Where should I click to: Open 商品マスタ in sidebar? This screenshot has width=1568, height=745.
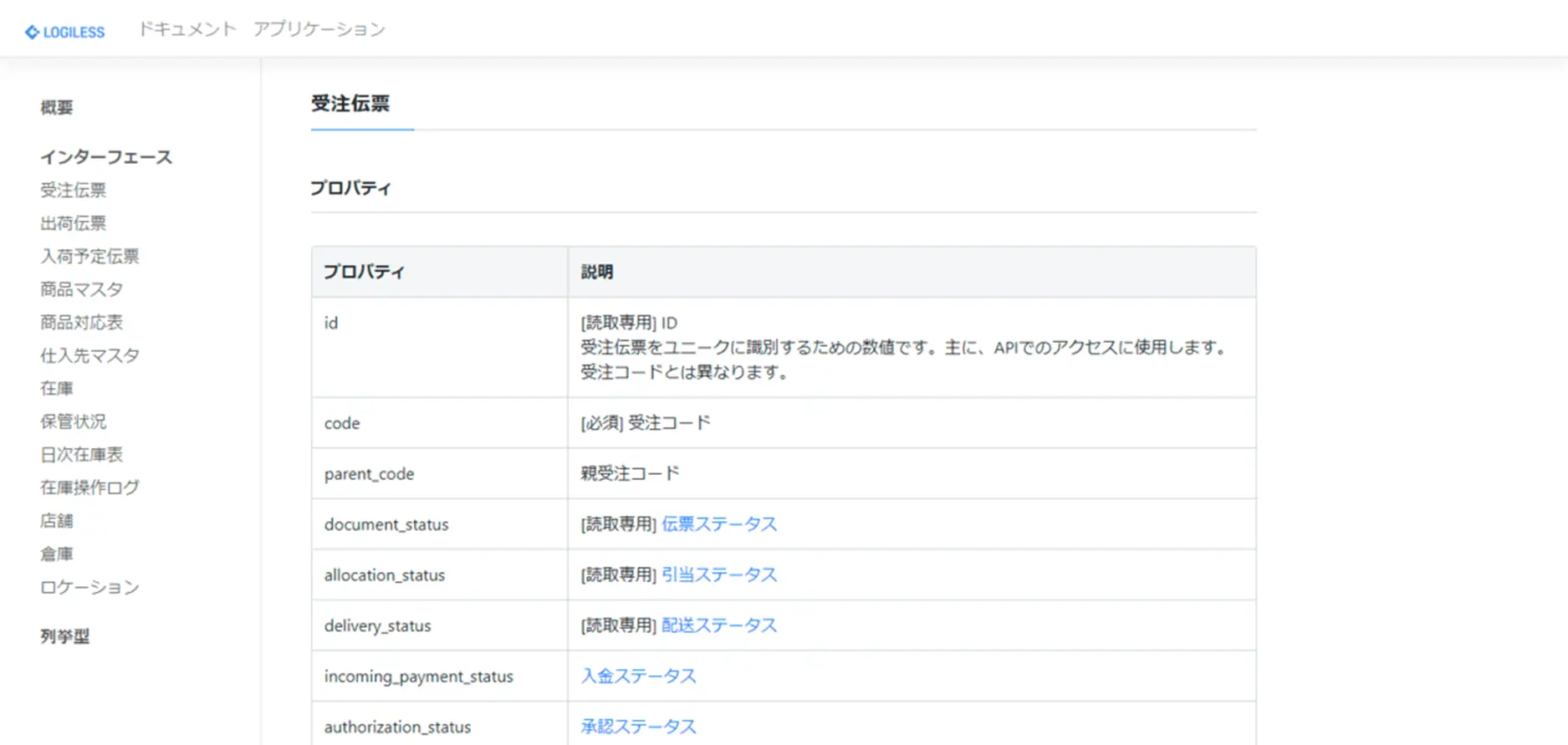tap(82, 289)
